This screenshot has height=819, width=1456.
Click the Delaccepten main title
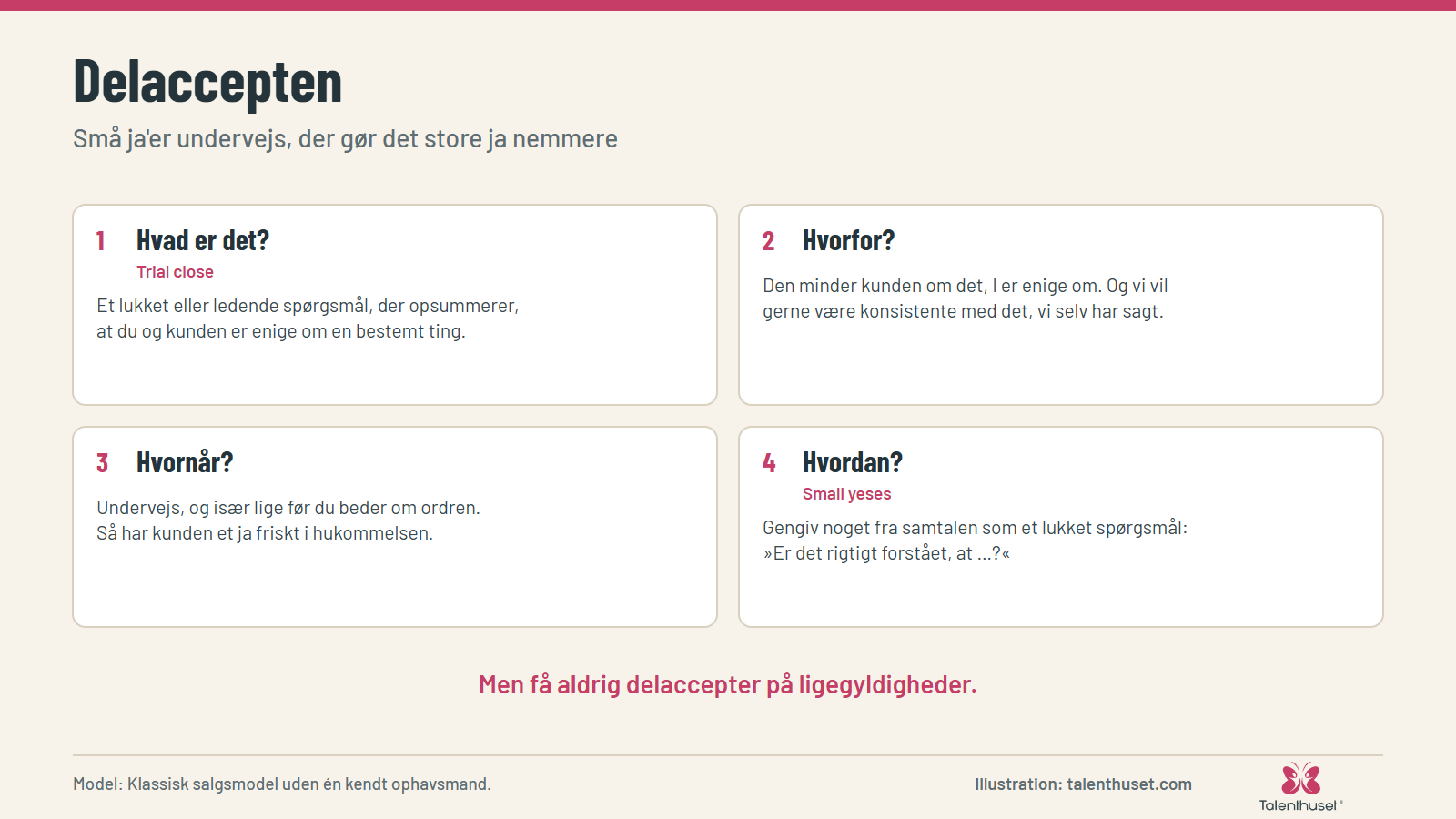coord(207,82)
